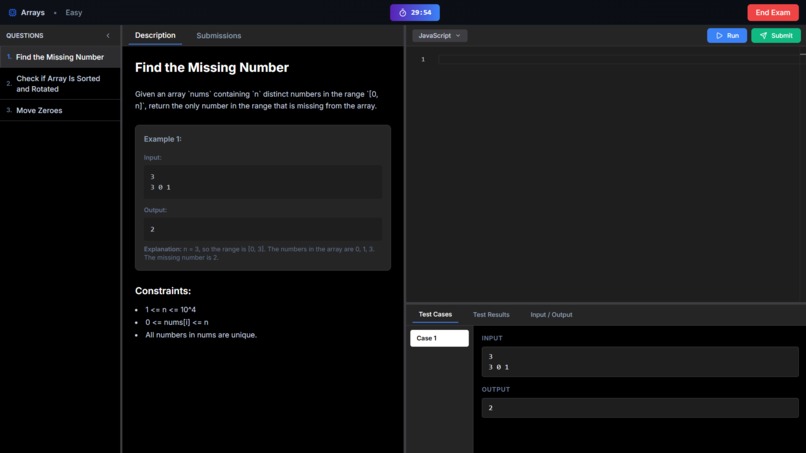Click the Example 1 explanation text

(259, 253)
